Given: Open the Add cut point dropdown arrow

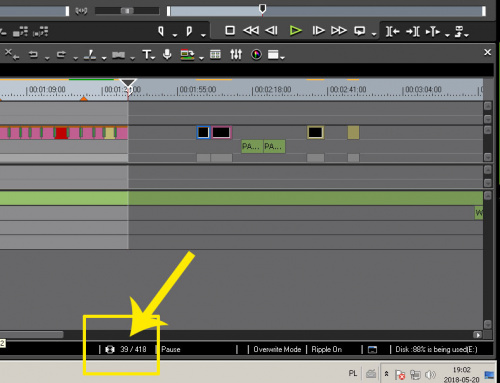Looking at the screenshot, I should pyautogui.click(x=104, y=58).
